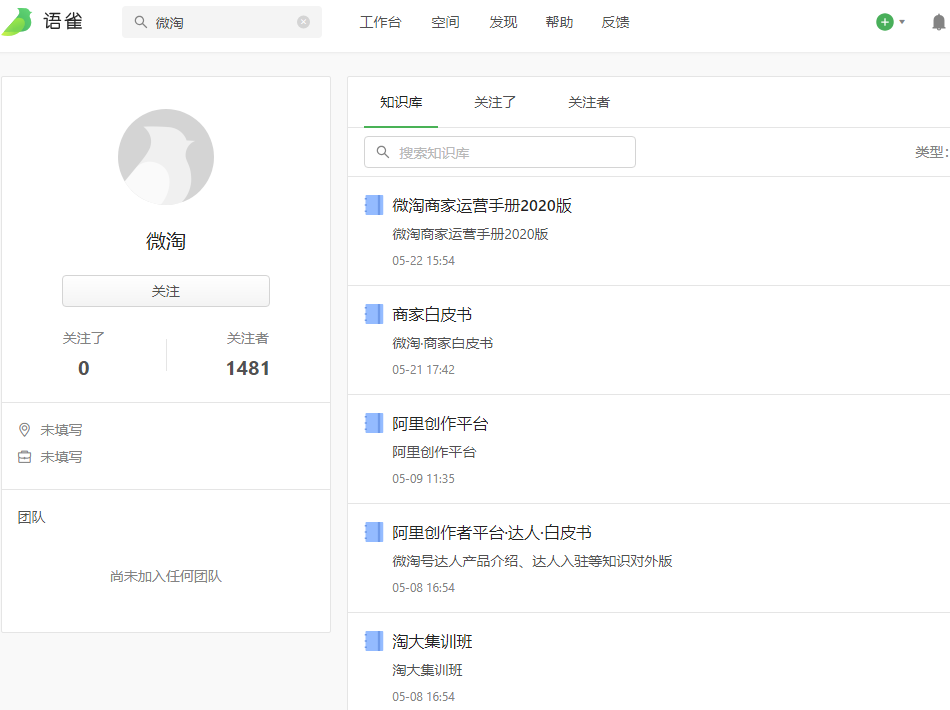Follow 微淘 with the 关注 button

pyautogui.click(x=166, y=291)
